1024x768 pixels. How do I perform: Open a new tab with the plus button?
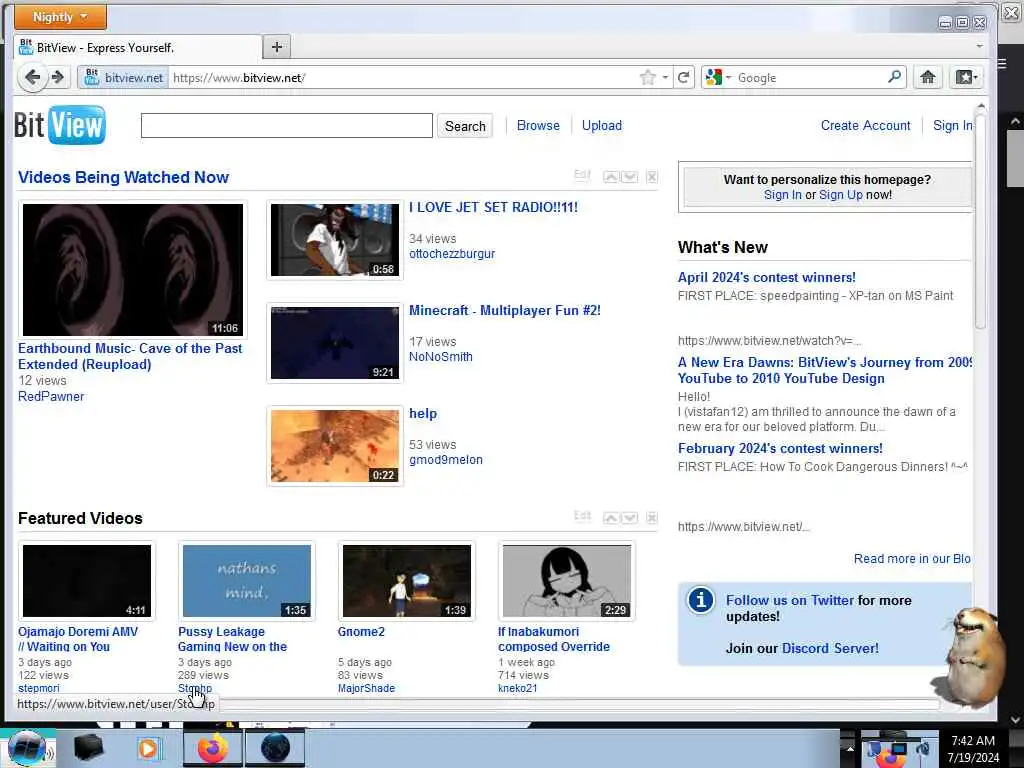277,47
